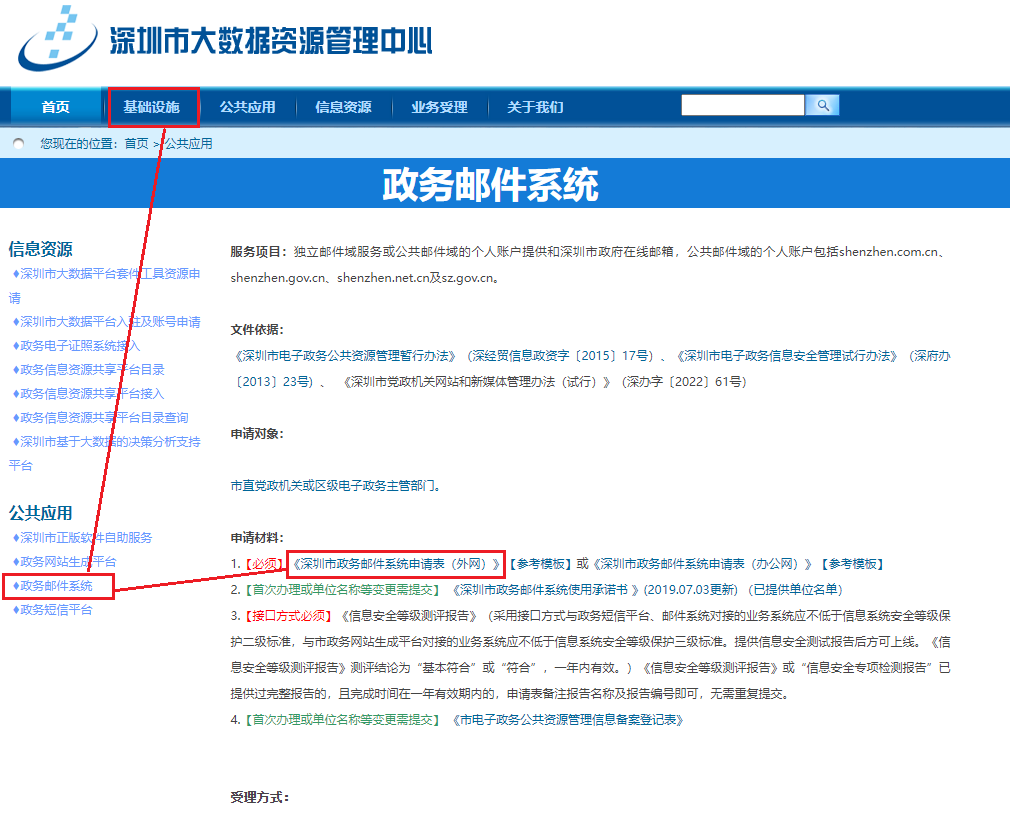Open the 信息资源 navigation menu item
This screenshot has width=1010, height=824.
[343, 107]
